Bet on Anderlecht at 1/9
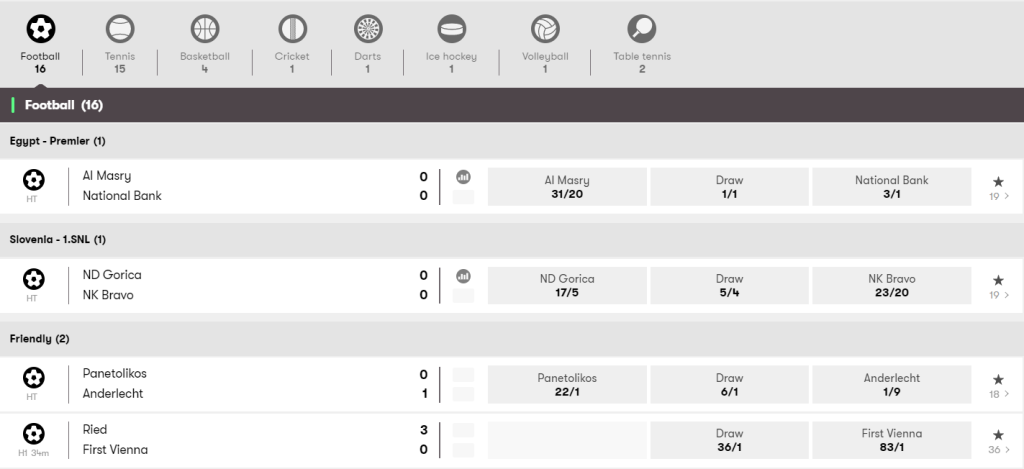 pyautogui.click(x=891, y=384)
